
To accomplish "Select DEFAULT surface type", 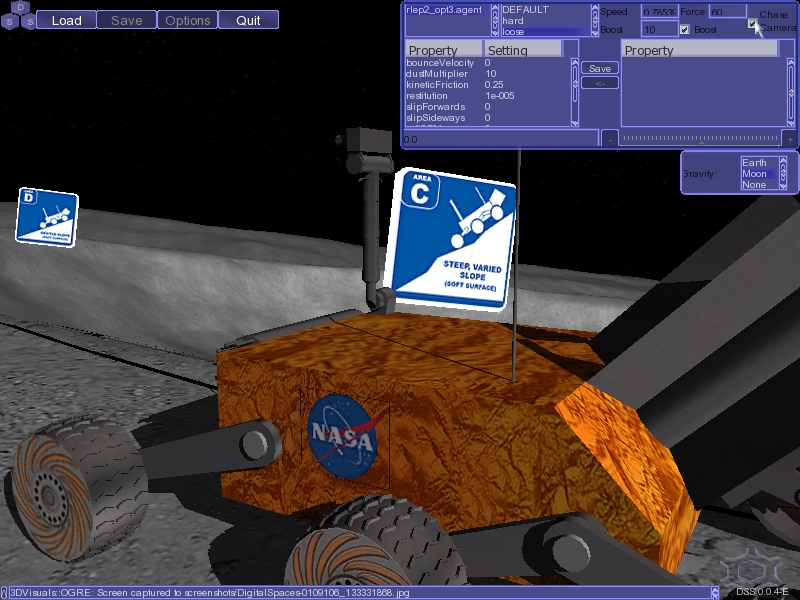I will coord(546,10).
